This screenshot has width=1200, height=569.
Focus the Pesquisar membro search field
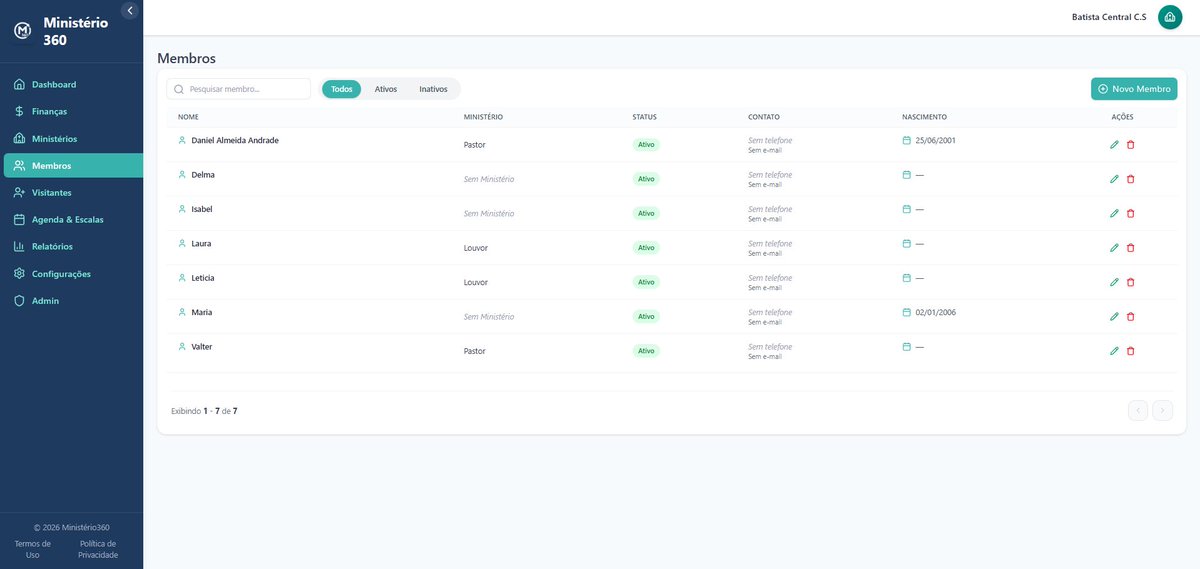click(238, 89)
